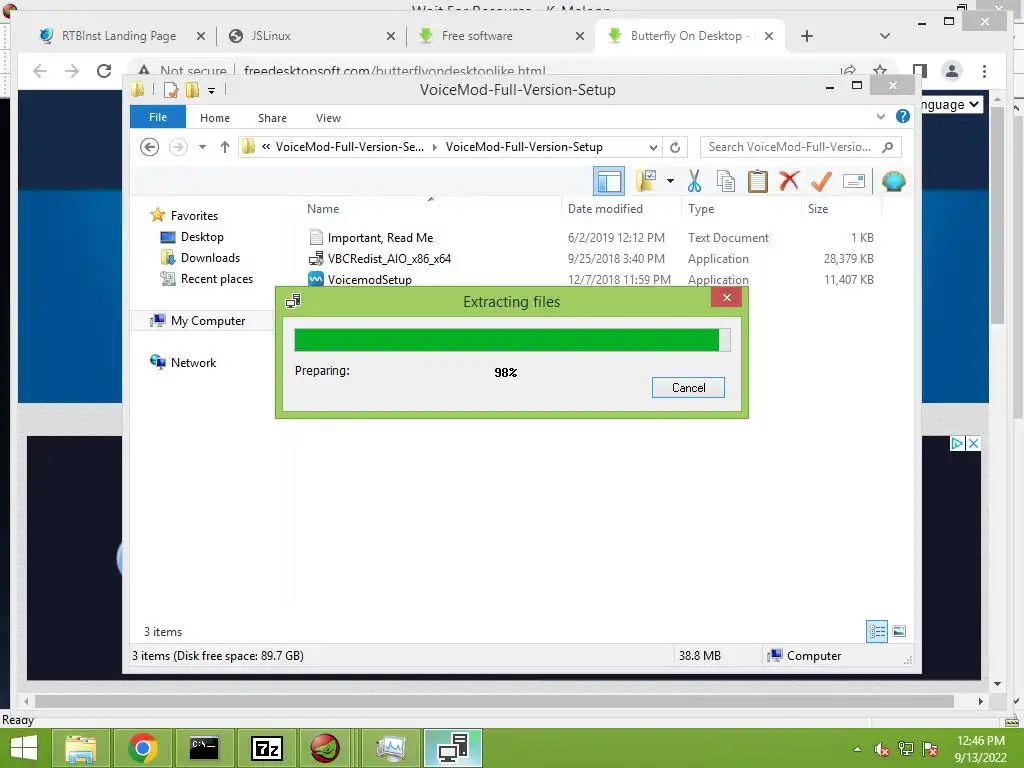Select My Computer in navigation pane
The width and height of the screenshot is (1024, 768).
coord(208,321)
